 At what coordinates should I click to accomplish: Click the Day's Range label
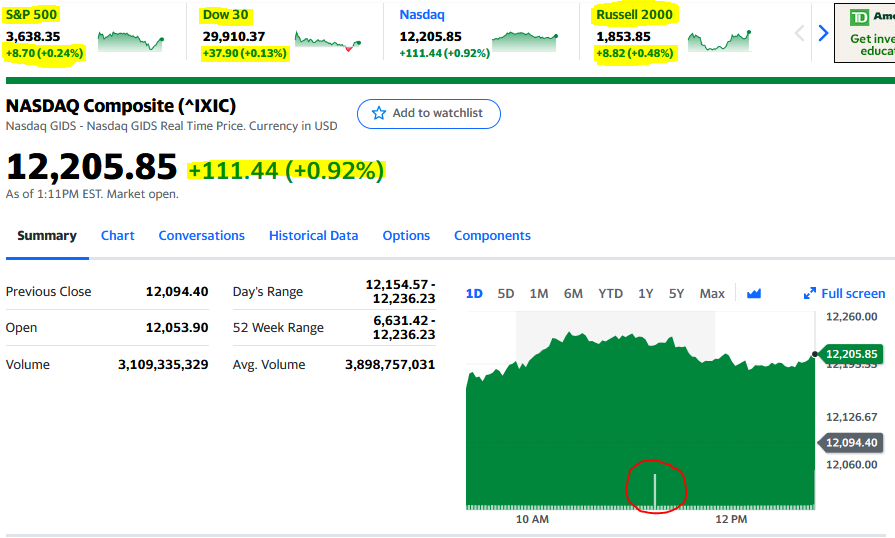tap(268, 292)
